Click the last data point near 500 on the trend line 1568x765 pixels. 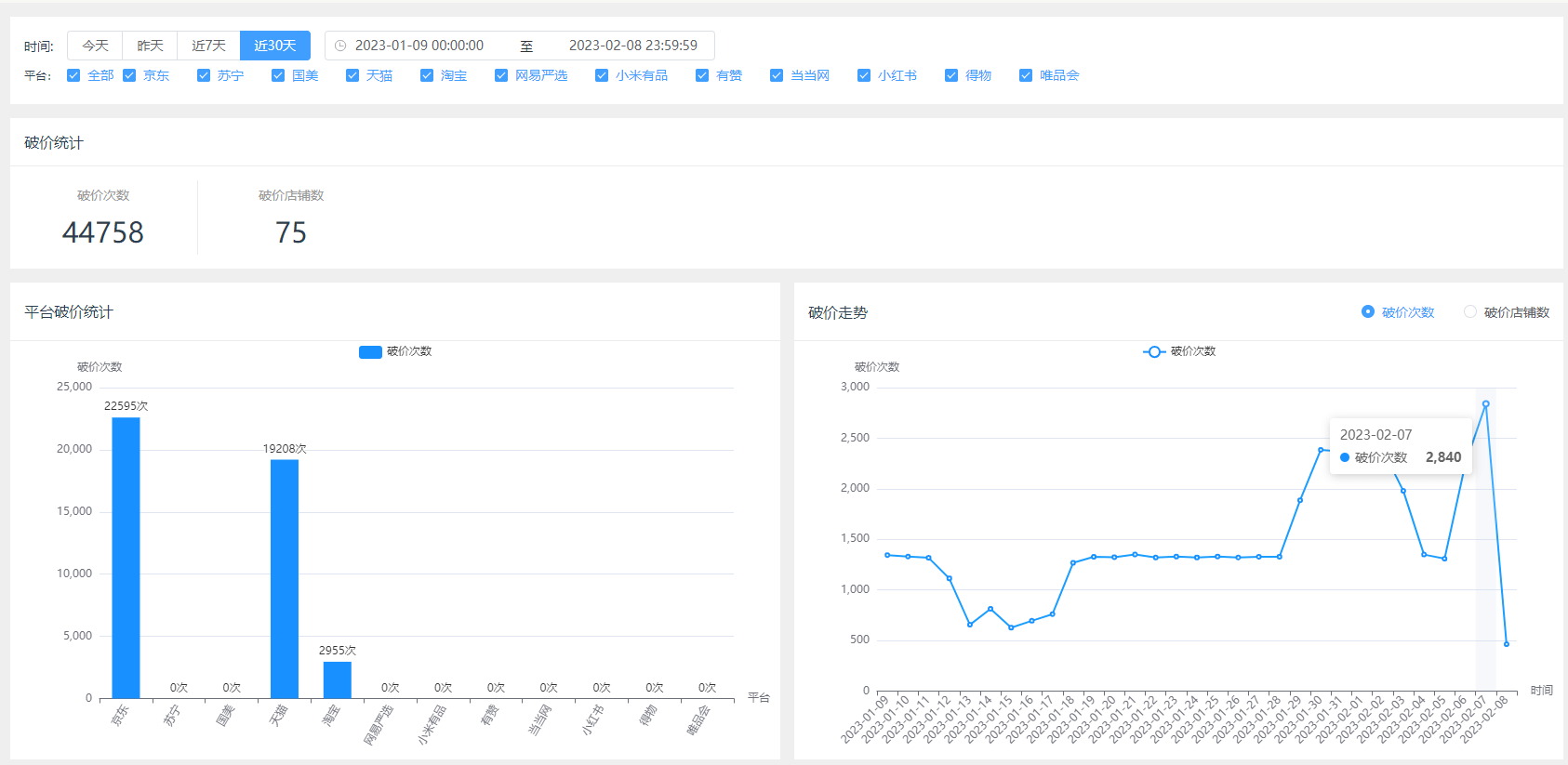[x=1507, y=644]
